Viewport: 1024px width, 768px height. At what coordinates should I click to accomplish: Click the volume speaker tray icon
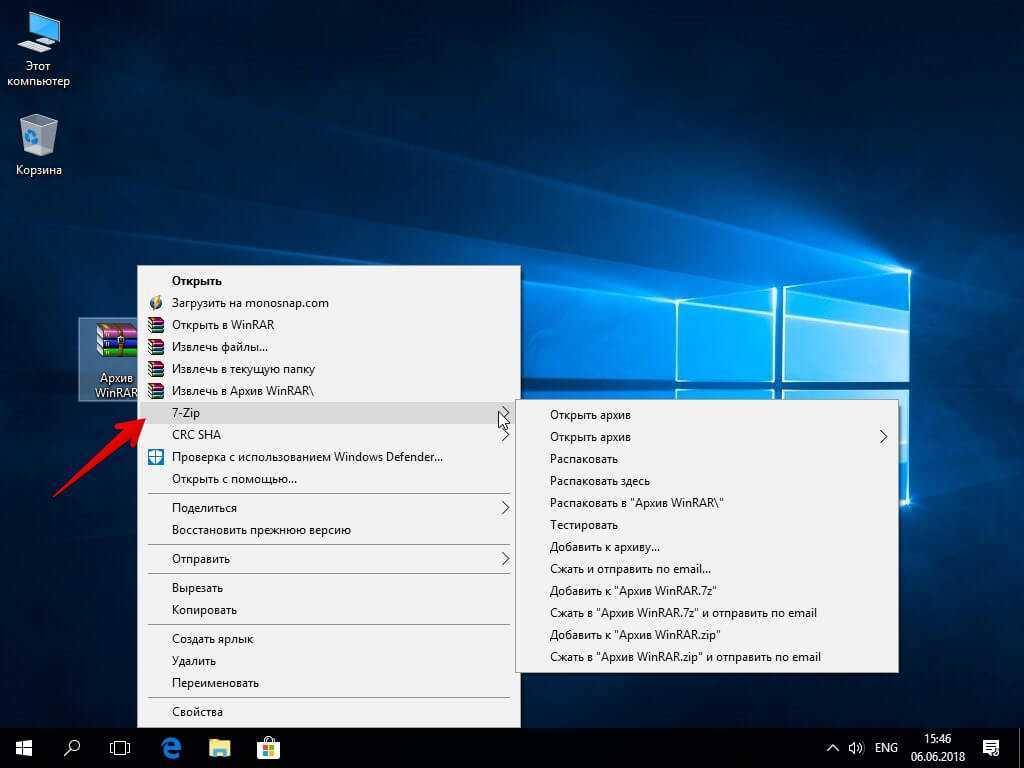(856, 748)
